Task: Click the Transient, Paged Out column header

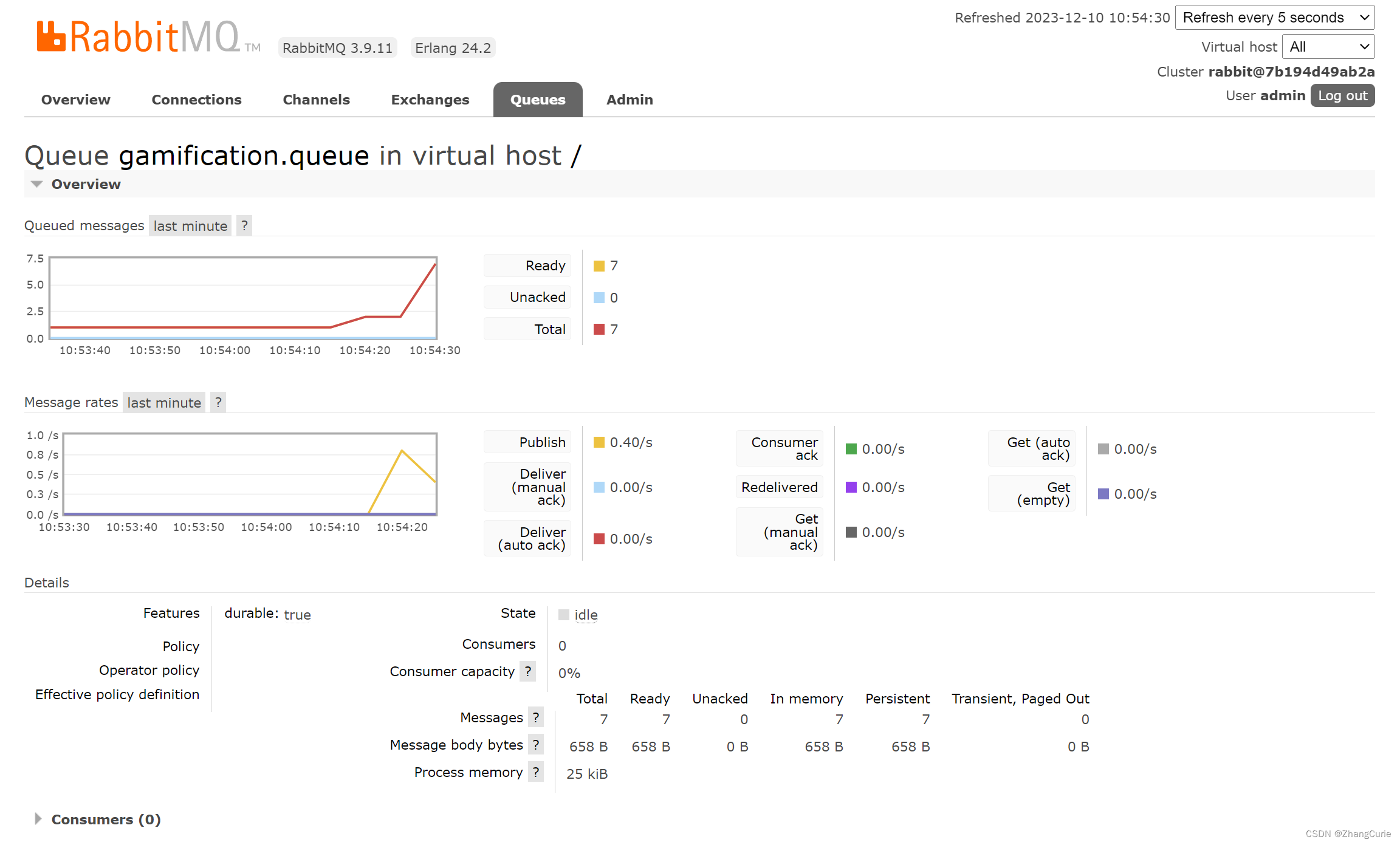Action: [1020, 699]
